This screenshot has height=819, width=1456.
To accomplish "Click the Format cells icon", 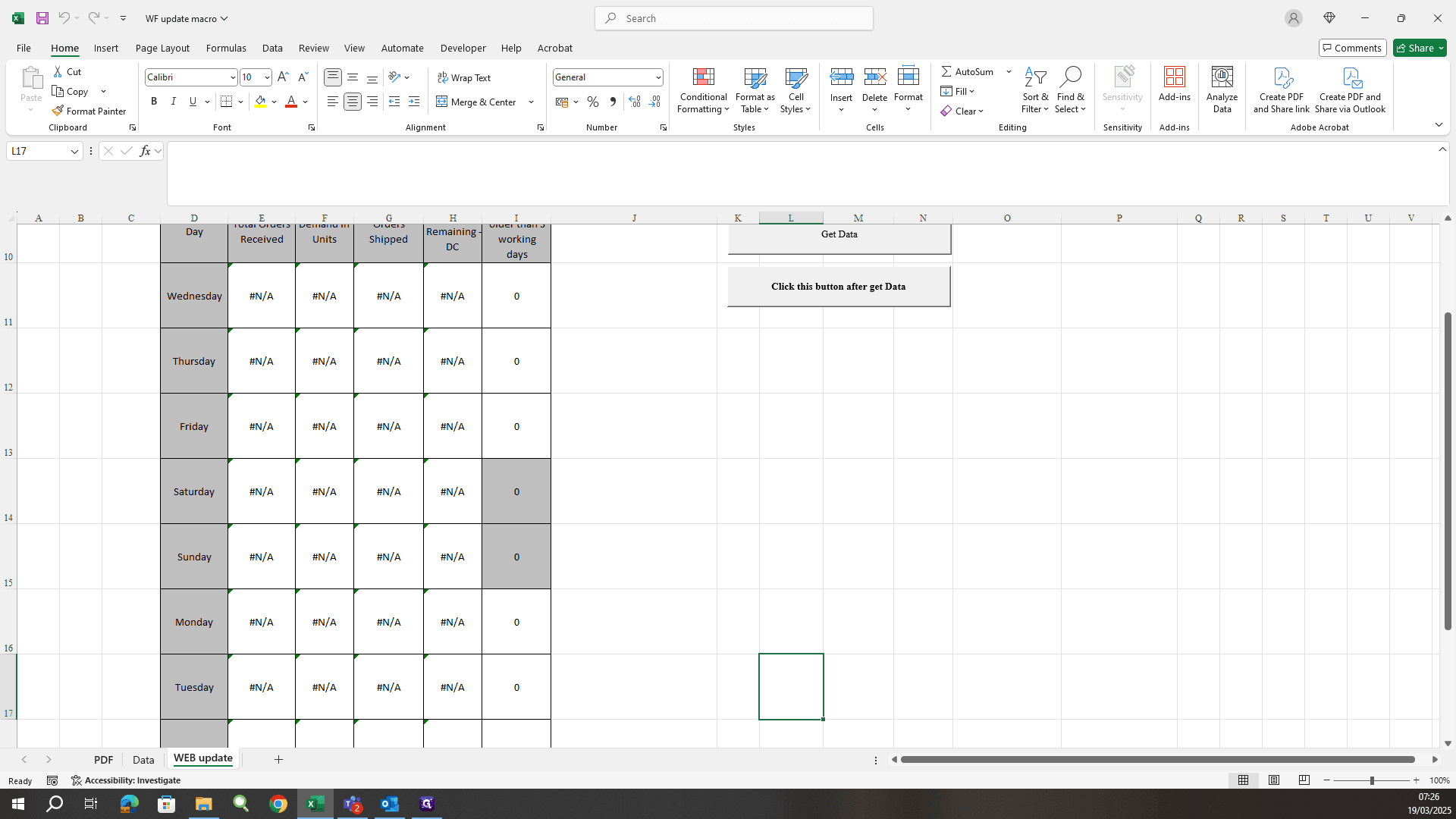I will (908, 77).
